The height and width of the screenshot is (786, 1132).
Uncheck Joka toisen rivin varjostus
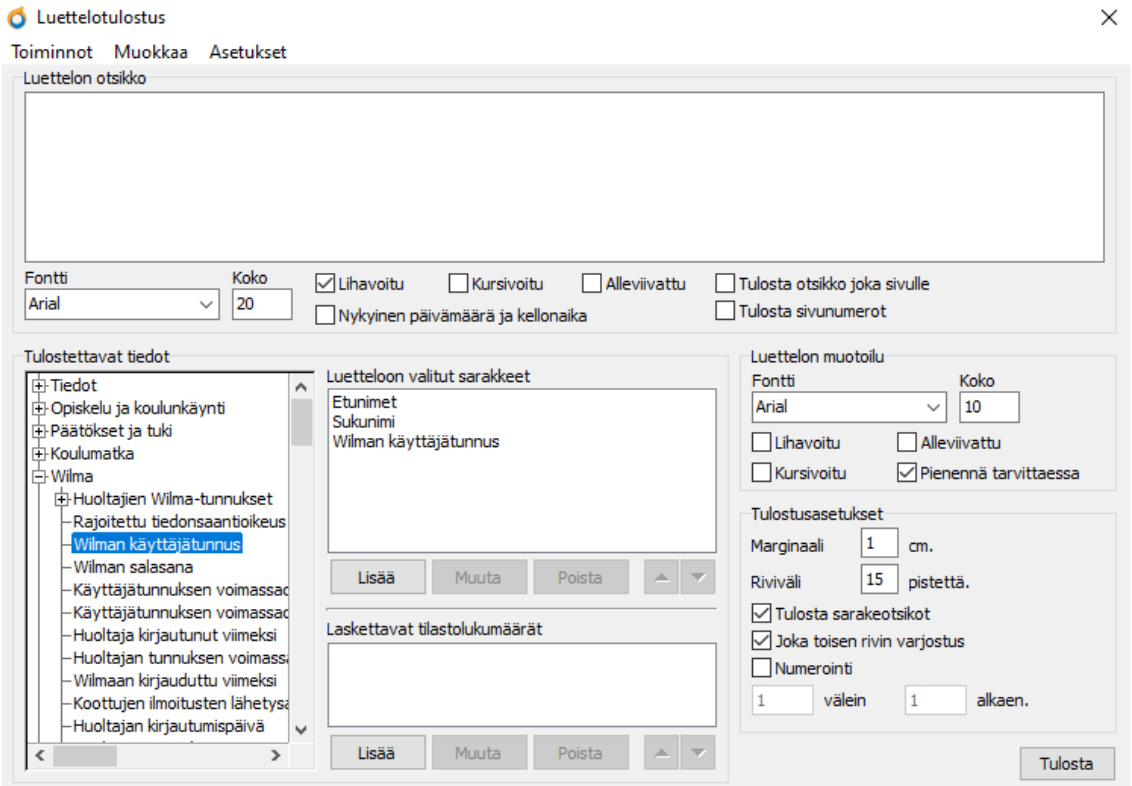click(x=762, y=641)
